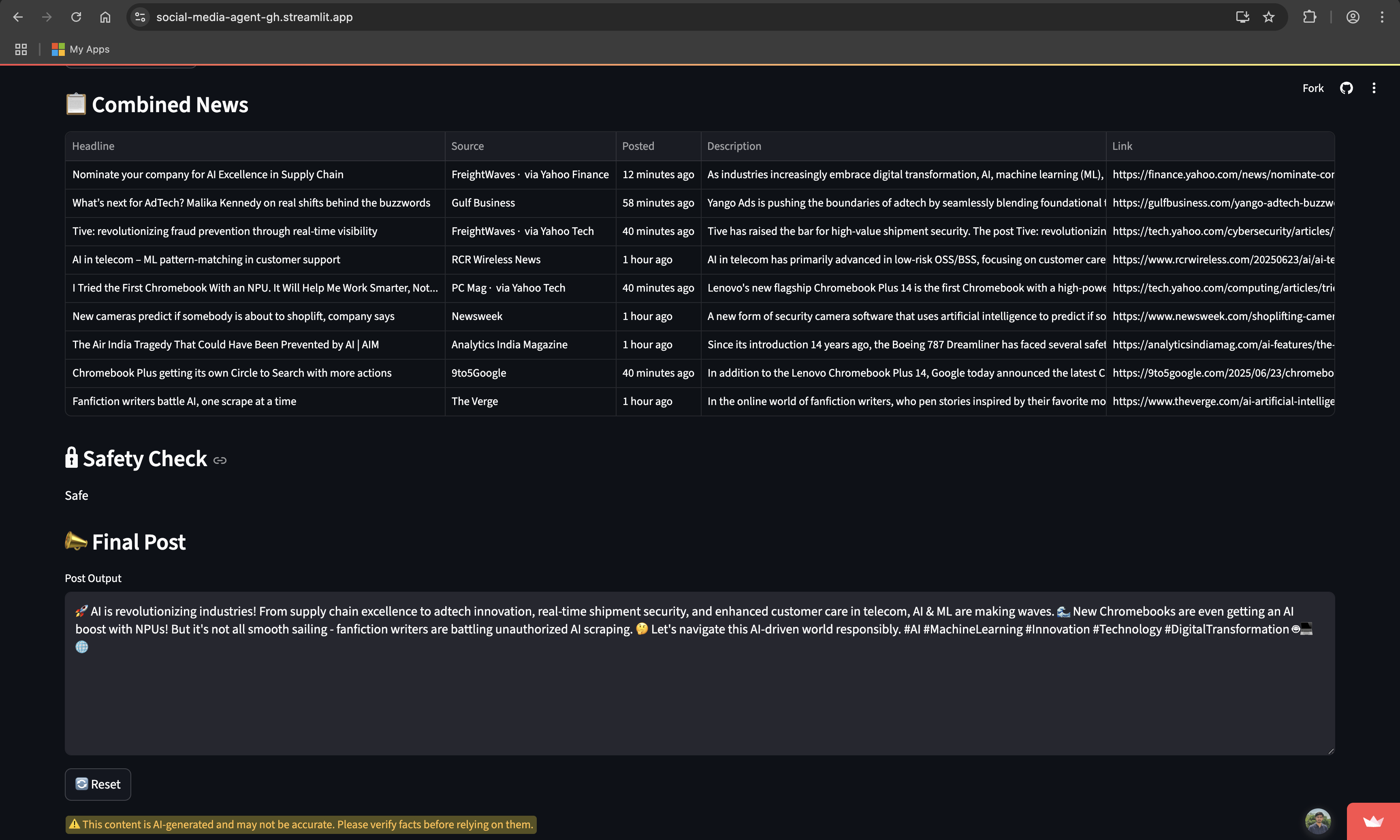Open the site information icon beside URL

(141, 17)
